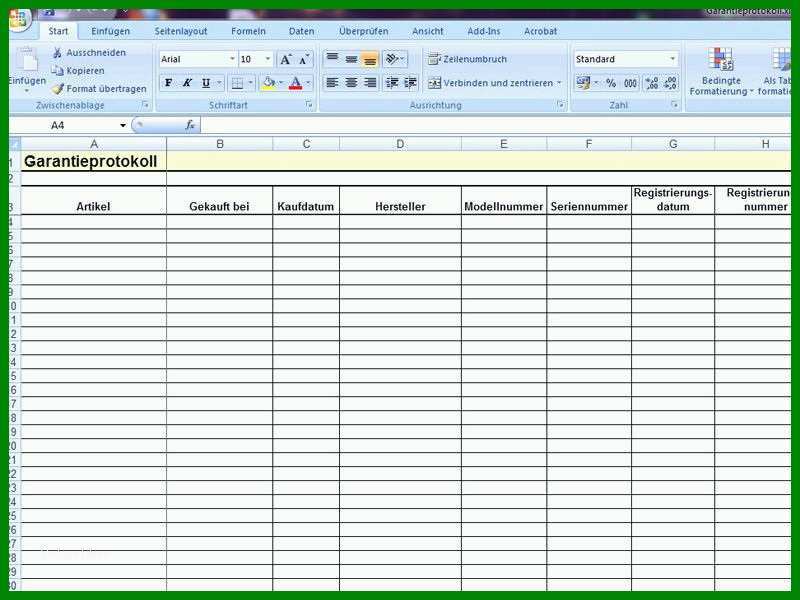Click into the formula bar

495,125
